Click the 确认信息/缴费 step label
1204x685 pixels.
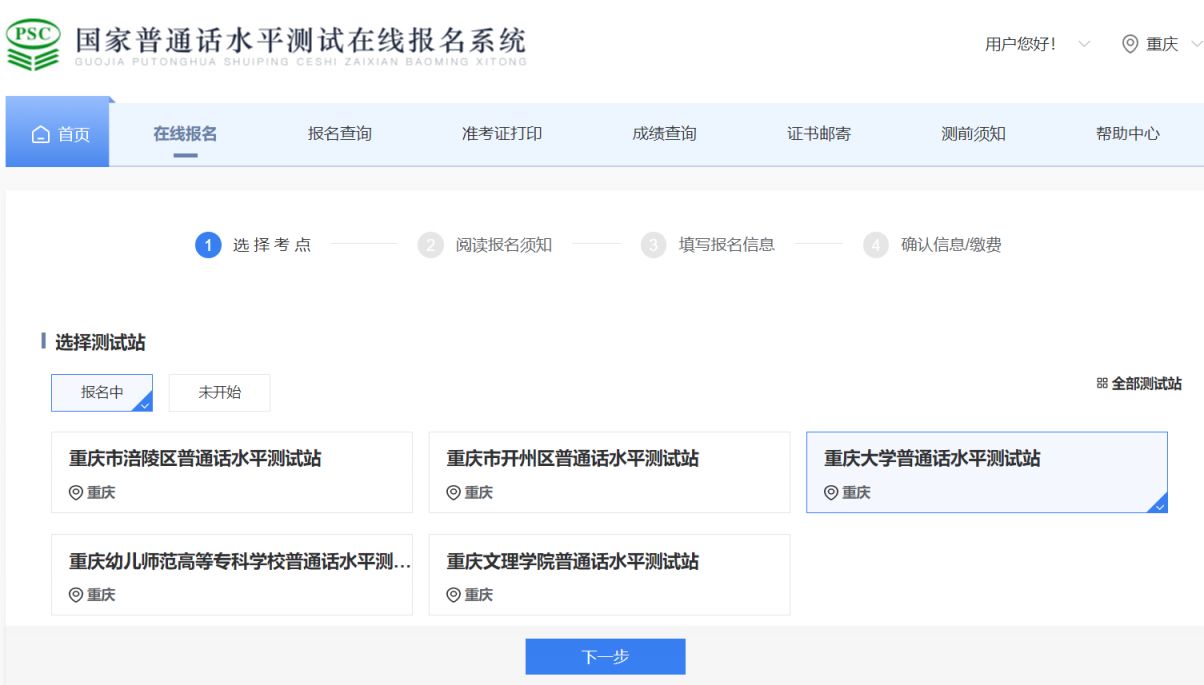(x=951, y=245)
